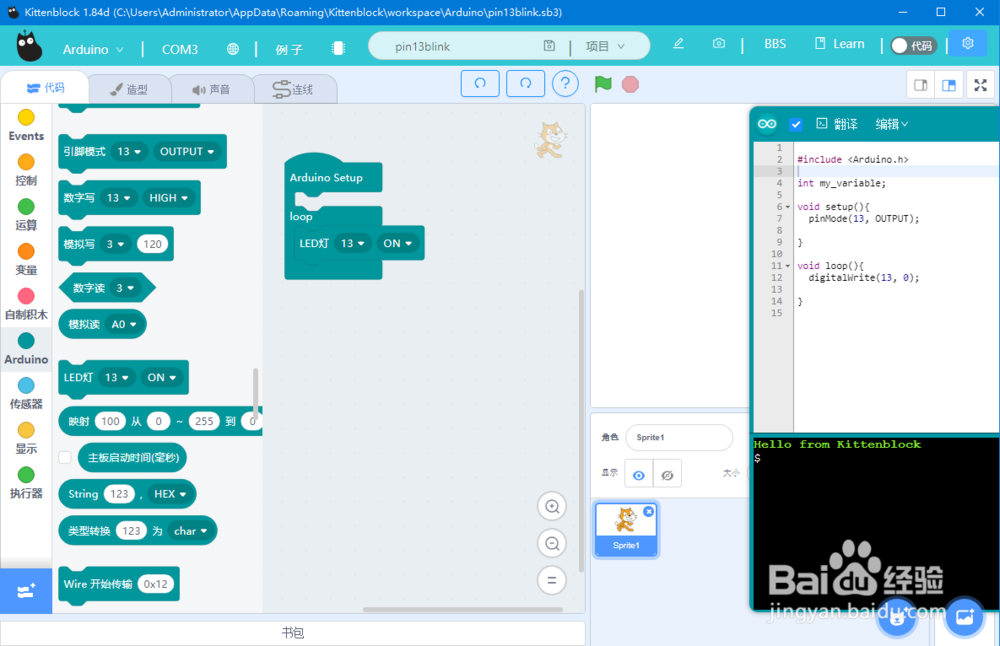
Task: Delete Sprite1 with its x button
Action: (x=649, y=511)
